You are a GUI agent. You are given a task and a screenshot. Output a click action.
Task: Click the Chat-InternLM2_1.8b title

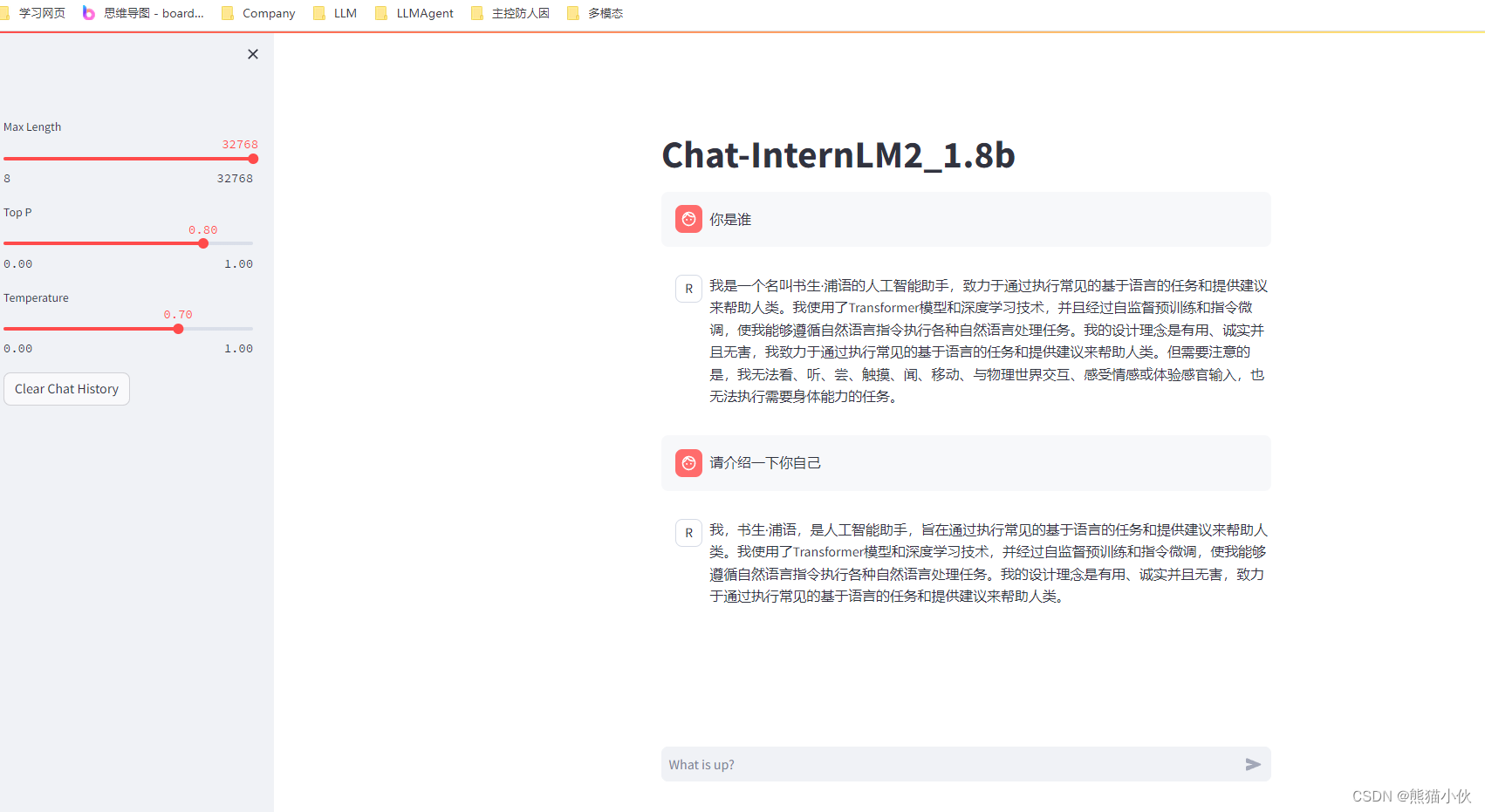tap(838, 155)
